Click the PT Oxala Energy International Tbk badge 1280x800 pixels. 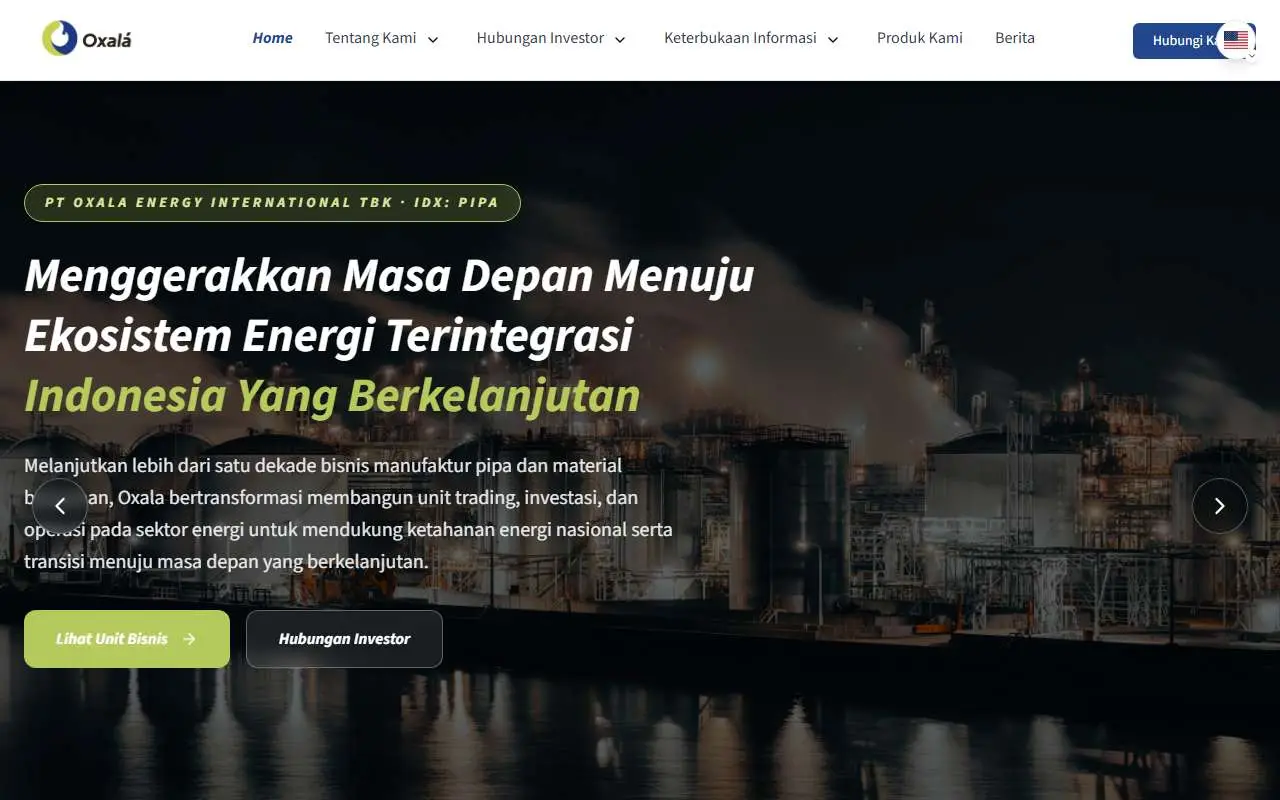point(272,202)
